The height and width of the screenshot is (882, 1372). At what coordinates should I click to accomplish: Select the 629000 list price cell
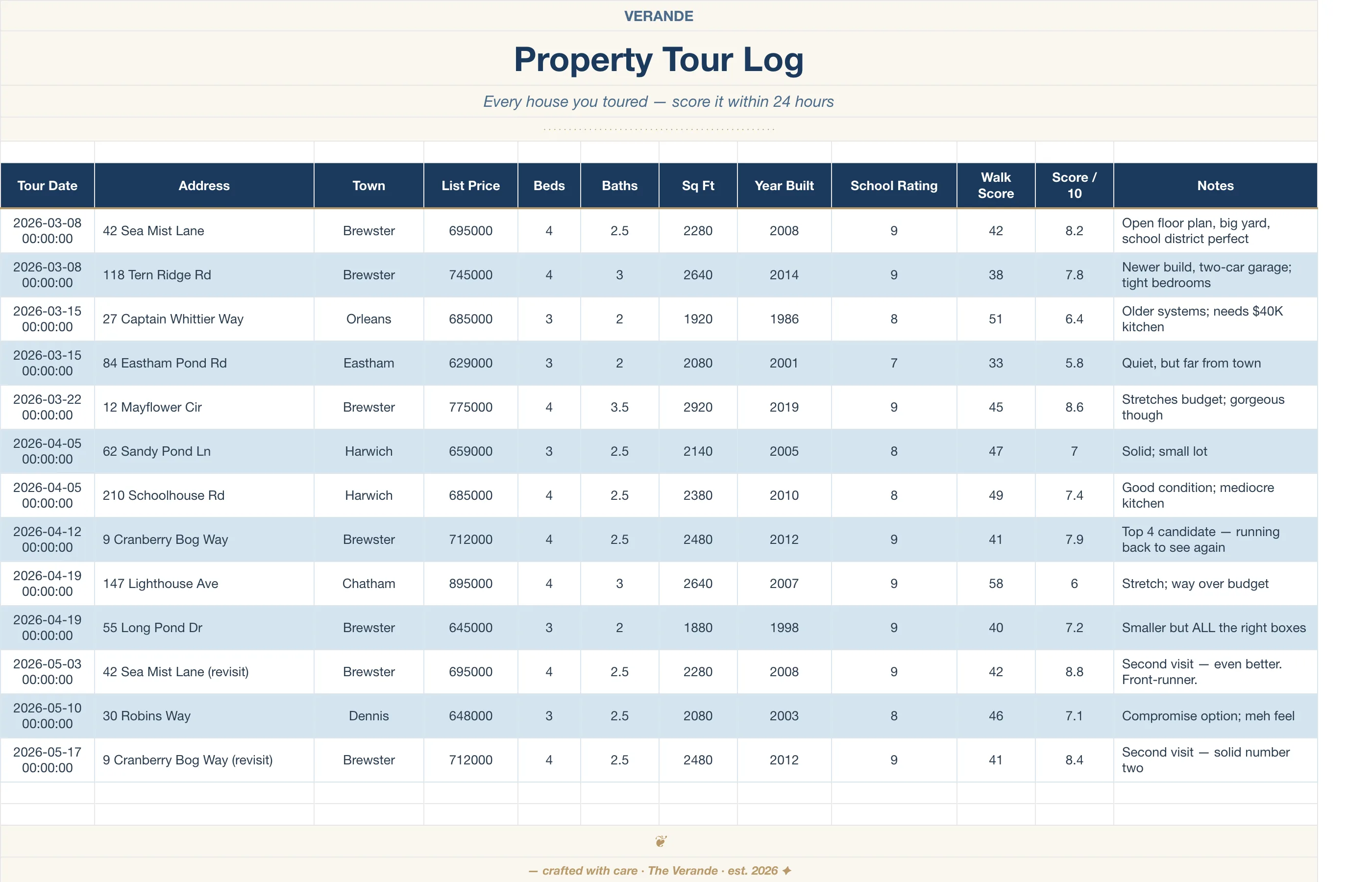pos(471,363)
